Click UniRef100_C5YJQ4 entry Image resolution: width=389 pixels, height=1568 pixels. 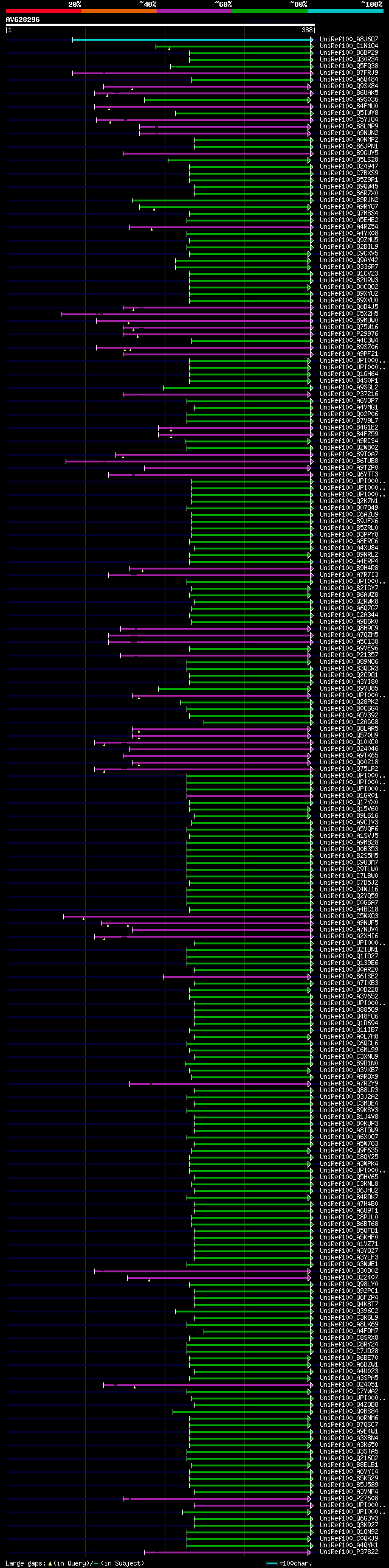349,119
